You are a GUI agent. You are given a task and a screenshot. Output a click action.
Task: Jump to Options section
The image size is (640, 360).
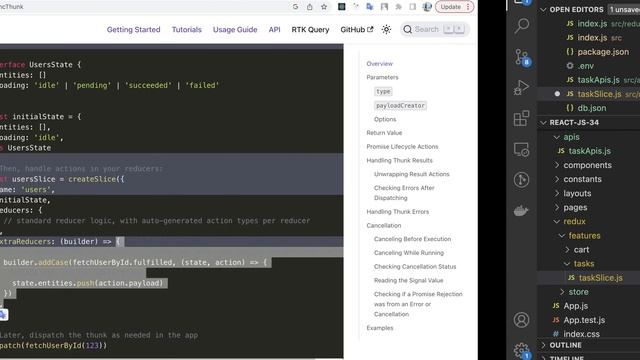pos(385,119)
